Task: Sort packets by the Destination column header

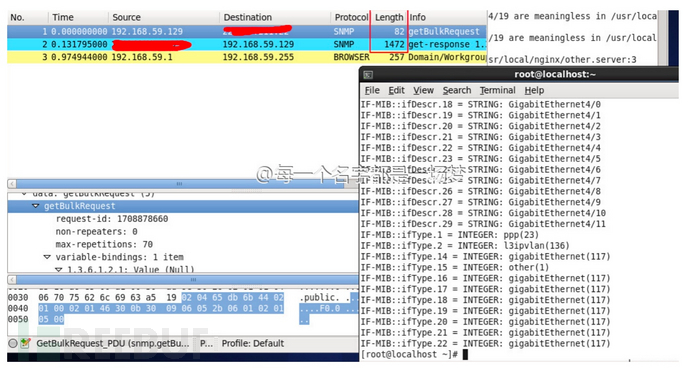Action: click(x=275, y=18)
